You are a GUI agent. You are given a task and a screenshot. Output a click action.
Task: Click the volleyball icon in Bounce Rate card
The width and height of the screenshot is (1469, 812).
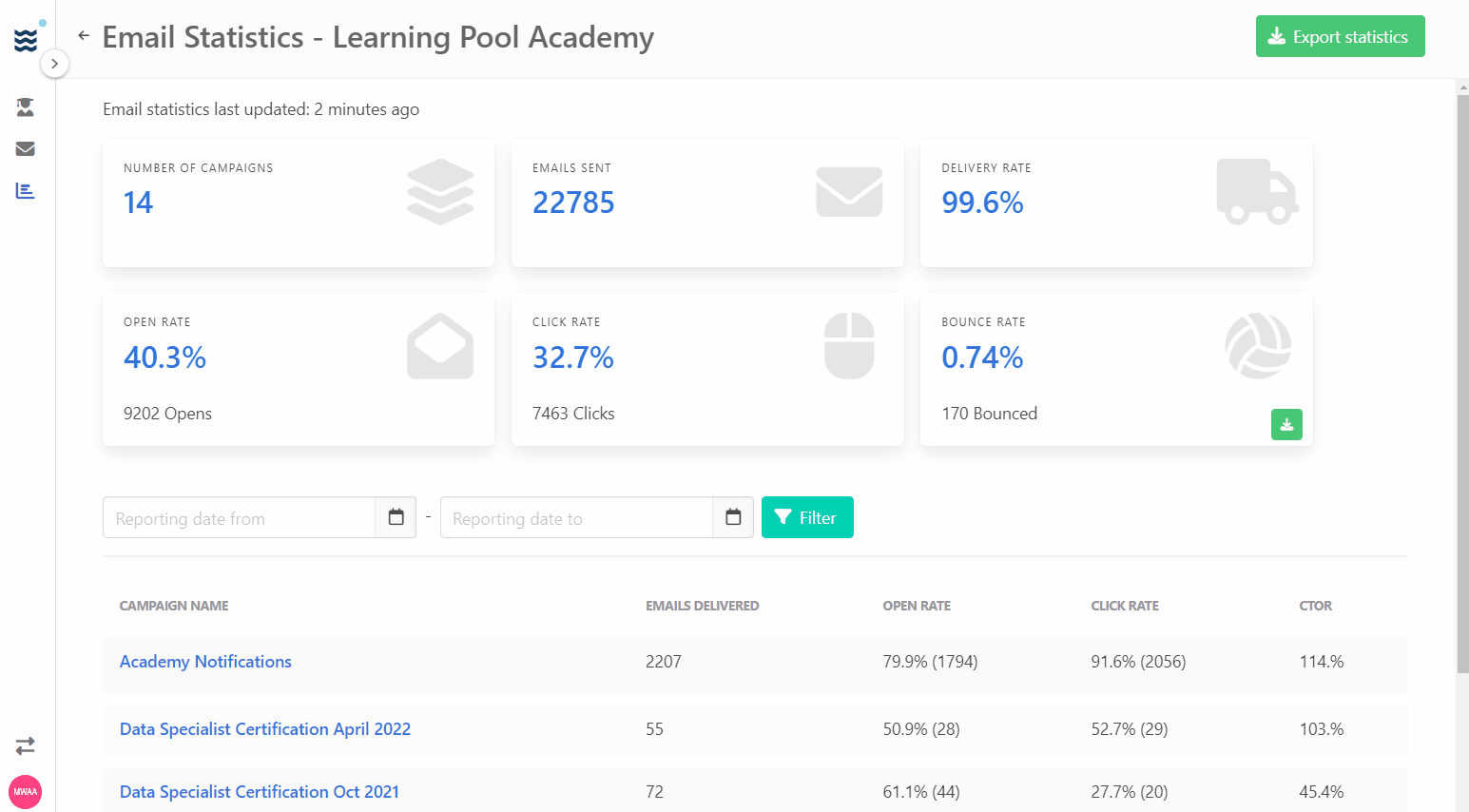(x=1258, y=346)
